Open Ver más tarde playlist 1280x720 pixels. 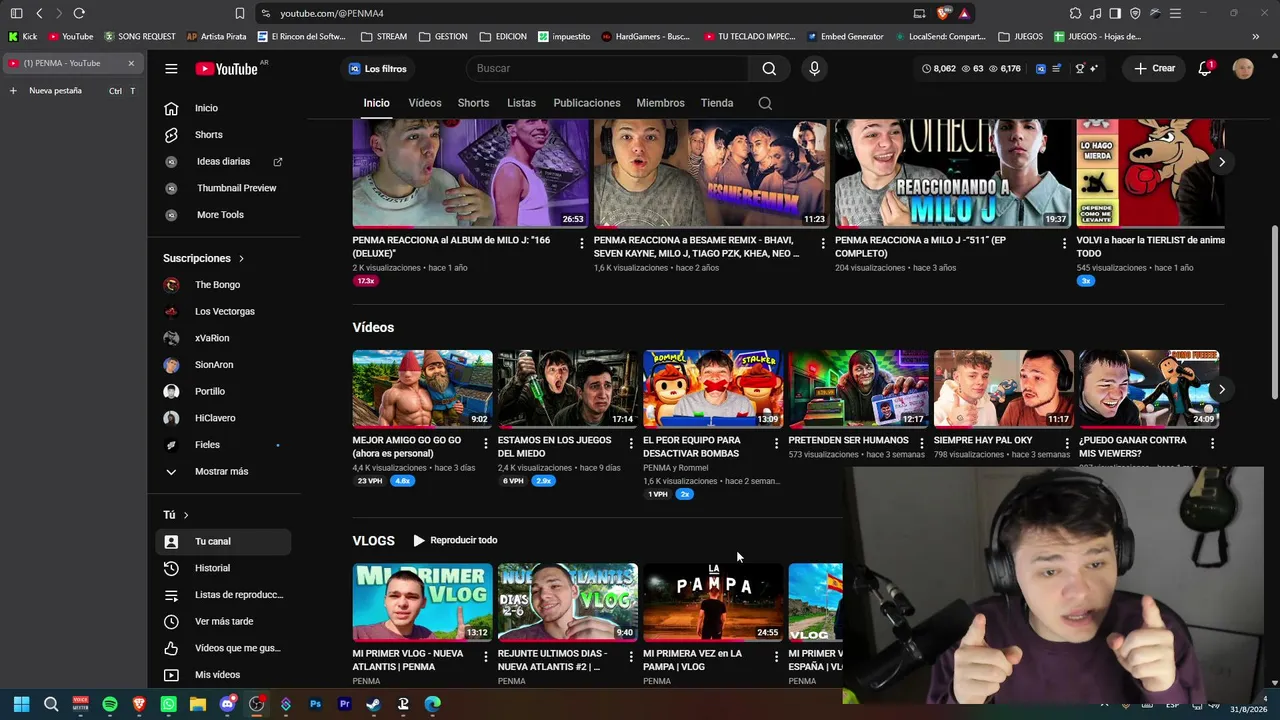223,622
